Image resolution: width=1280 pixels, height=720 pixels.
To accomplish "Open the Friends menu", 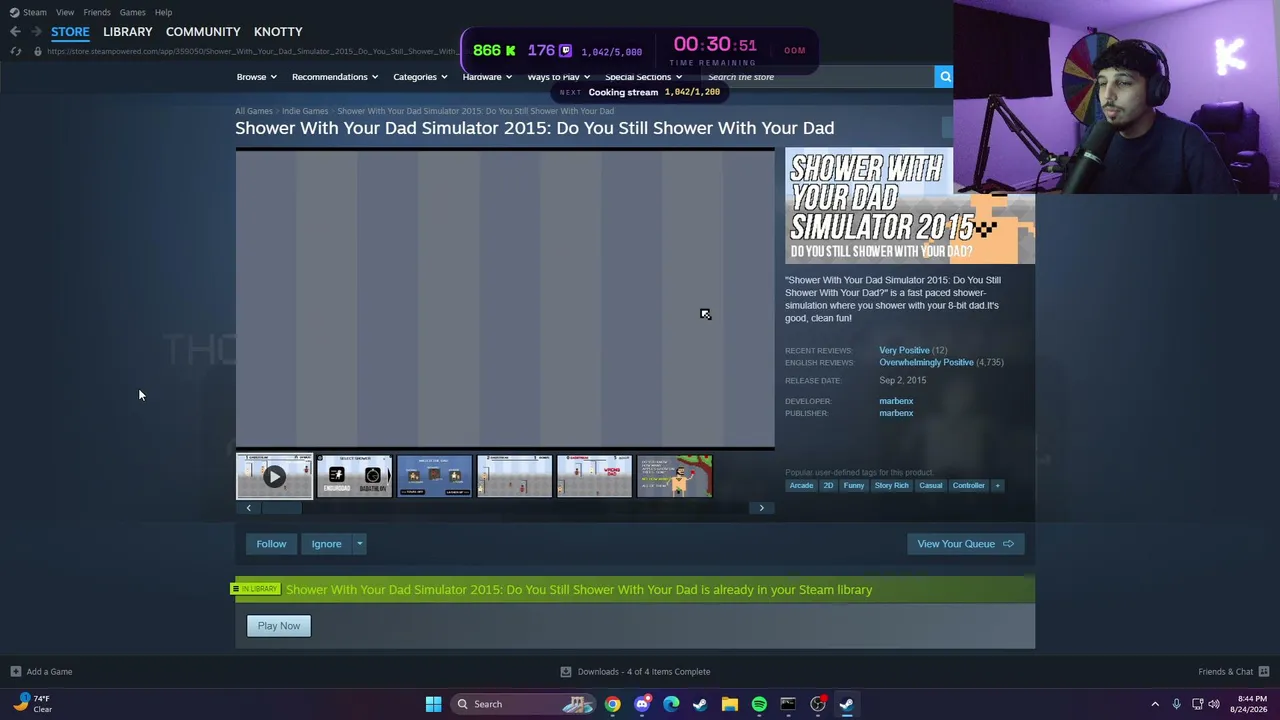I will pos(97,12).
